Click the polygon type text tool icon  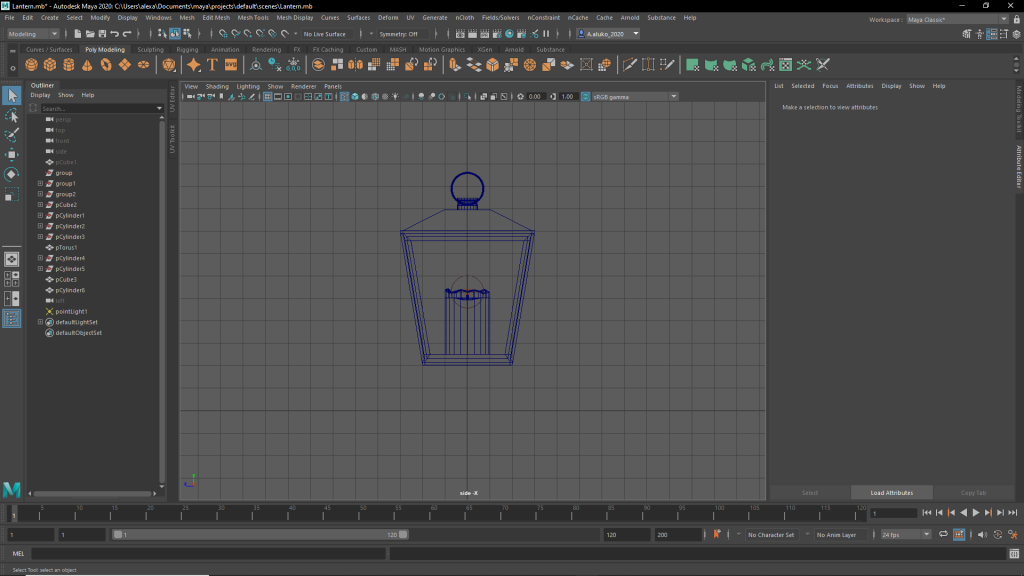pyautogui.click(x=212, y=65)
